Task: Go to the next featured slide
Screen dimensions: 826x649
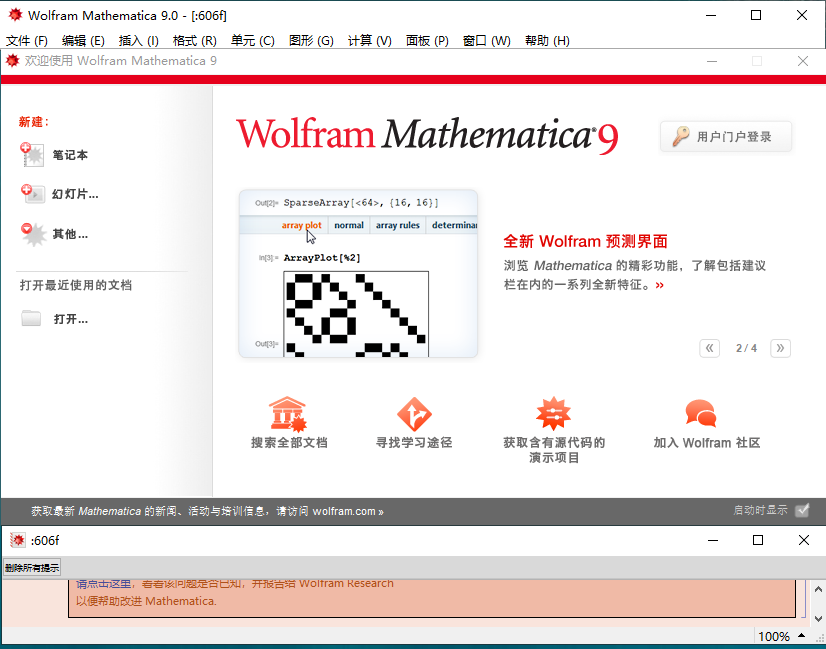Action: coord(781,348)
